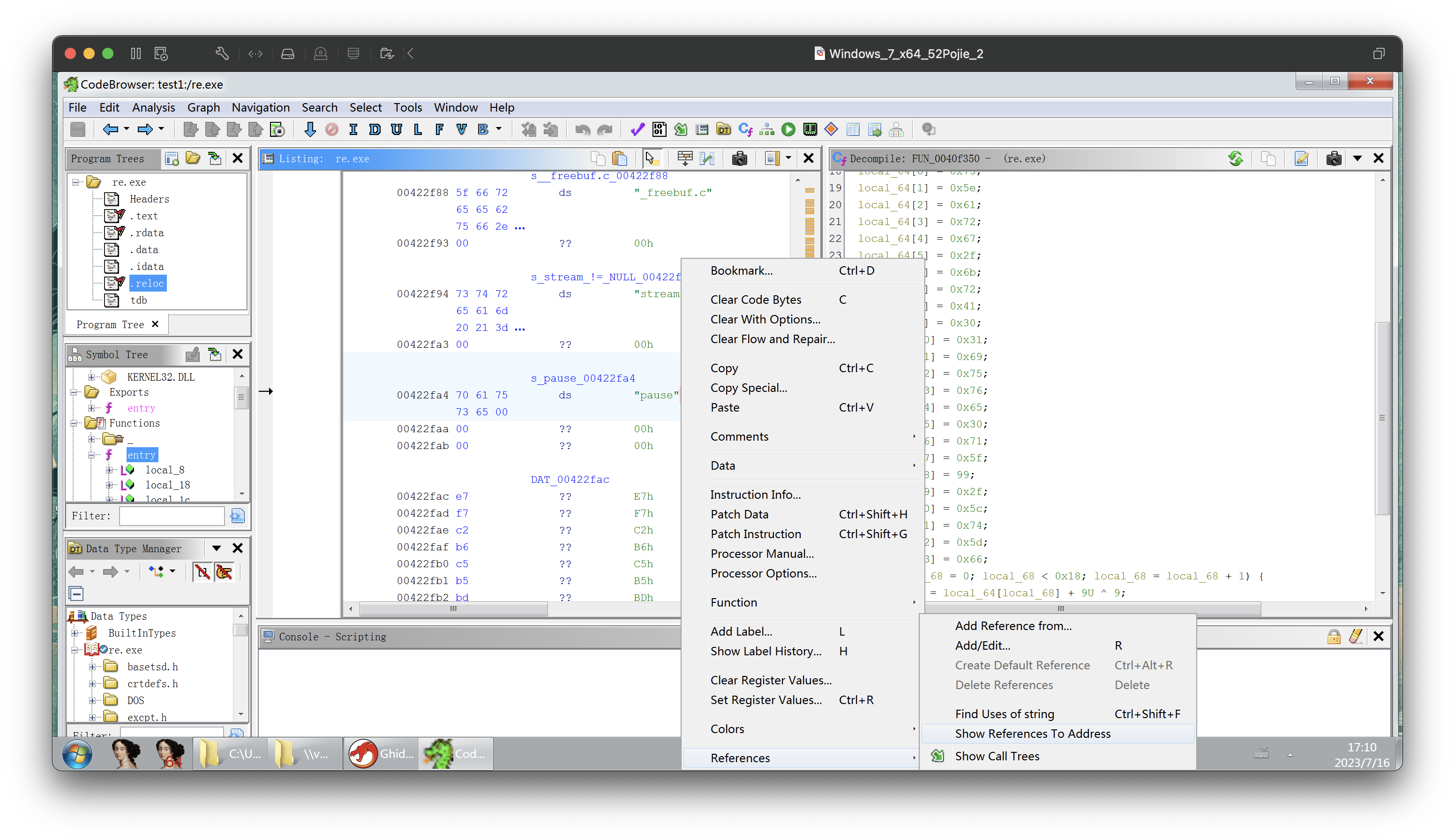Click the forward navigation arrow in toolbar
The image size is (1455, 840).
[144, 130]
